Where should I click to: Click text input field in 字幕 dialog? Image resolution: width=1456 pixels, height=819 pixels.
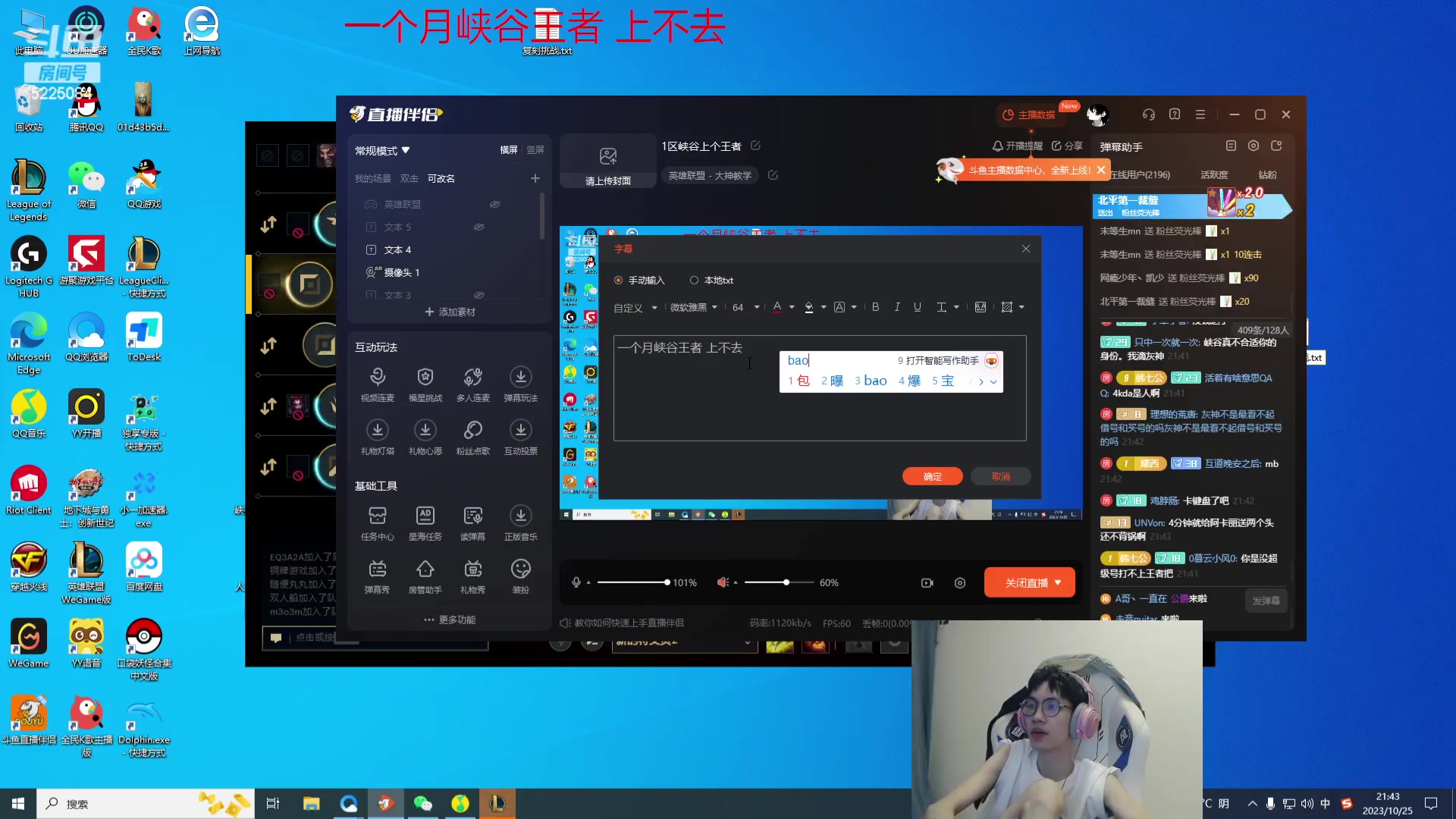tap(819, 389)
